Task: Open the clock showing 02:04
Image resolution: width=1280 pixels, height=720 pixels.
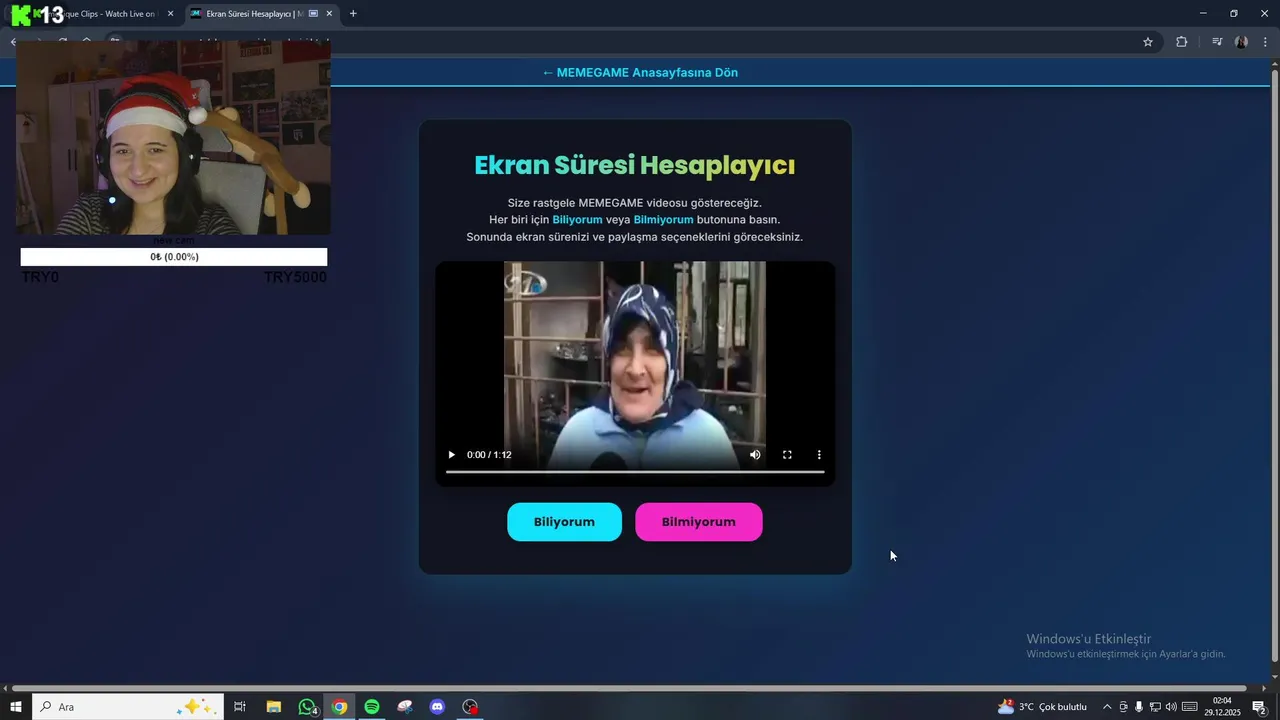Action: pyautogui.click(x=1222, y=707)
